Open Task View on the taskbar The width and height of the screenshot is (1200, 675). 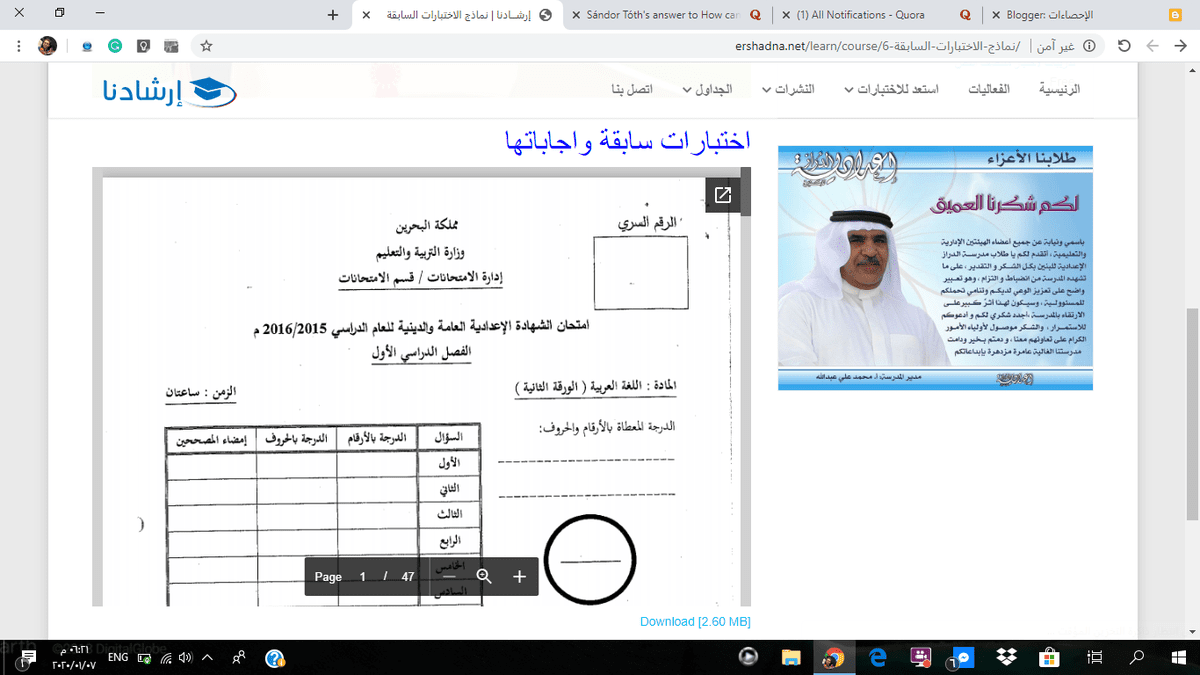(x=1094, y=658)
